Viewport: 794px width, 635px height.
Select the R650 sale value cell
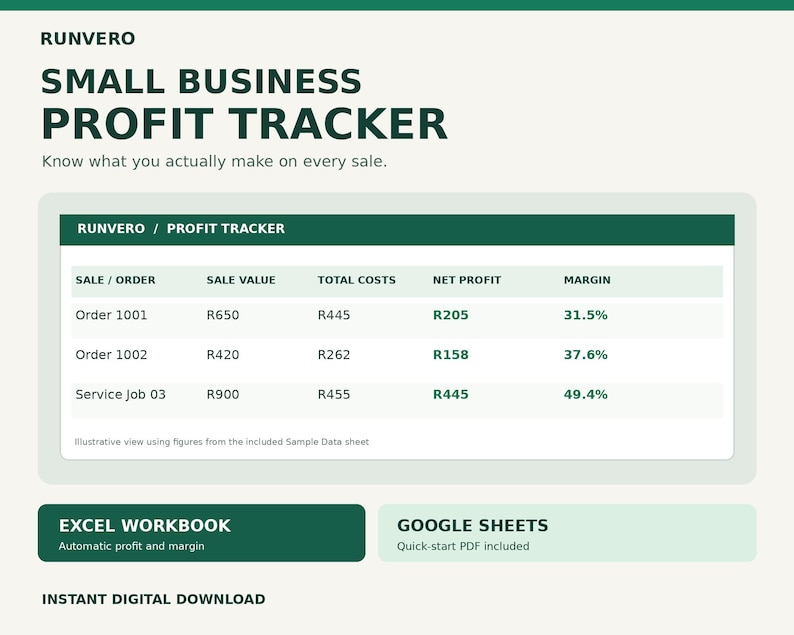pyautogui.click(x=223, y=315)
